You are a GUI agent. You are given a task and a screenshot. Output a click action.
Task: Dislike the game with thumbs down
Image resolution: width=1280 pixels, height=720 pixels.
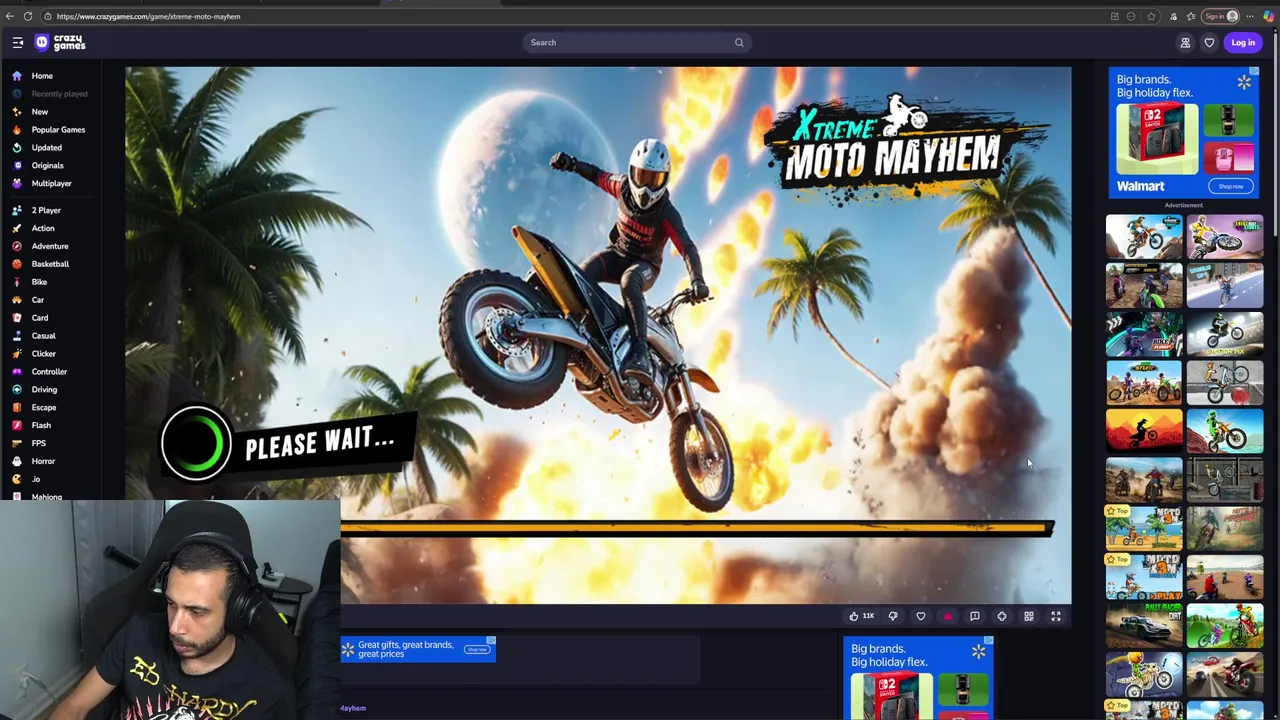(x=893, y=617)
